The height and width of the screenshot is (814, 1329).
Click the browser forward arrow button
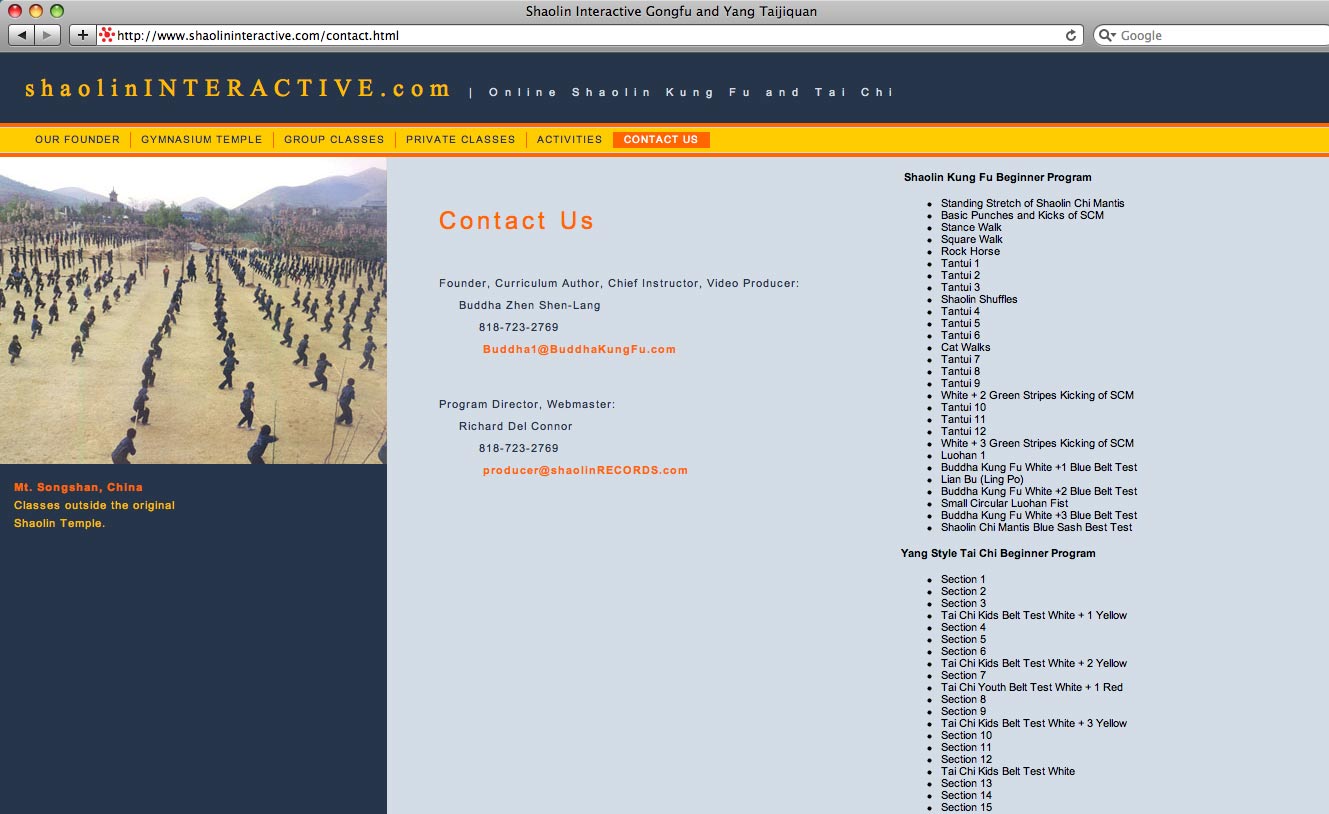(x=48, y=35)
